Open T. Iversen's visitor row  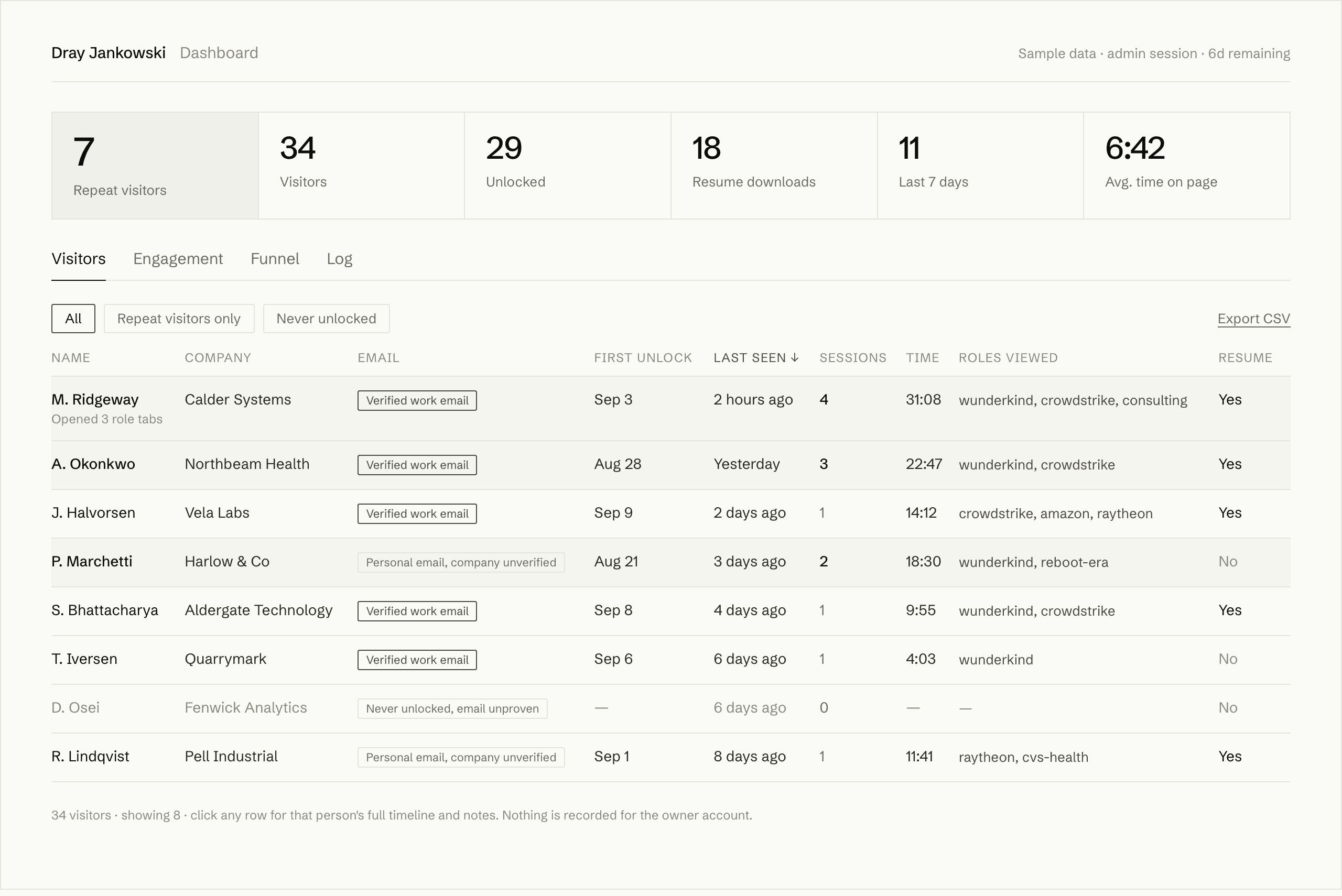pyautogui.click(x=670, y=660)
